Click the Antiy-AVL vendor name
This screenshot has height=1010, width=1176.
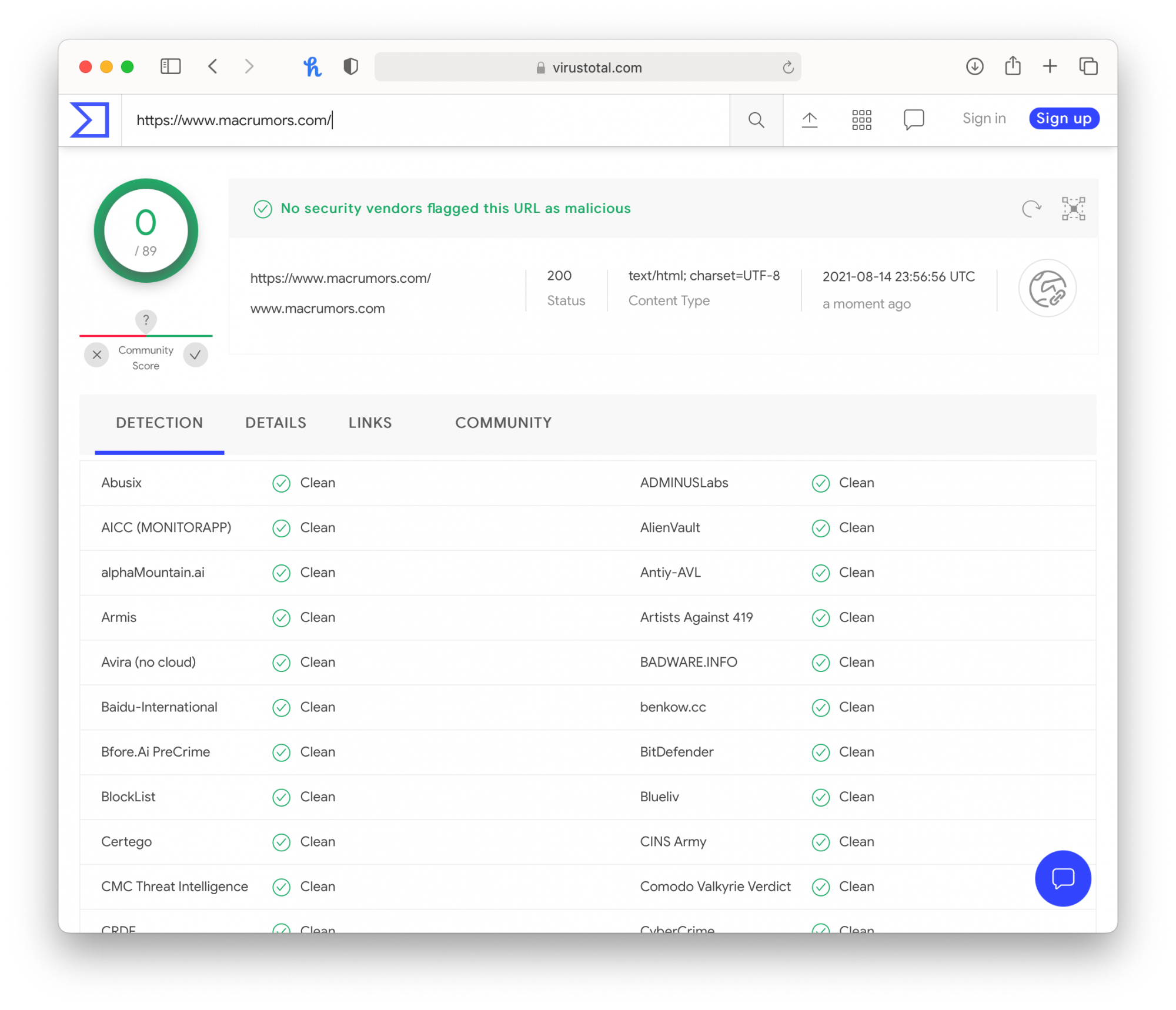[x=670, y=573]
